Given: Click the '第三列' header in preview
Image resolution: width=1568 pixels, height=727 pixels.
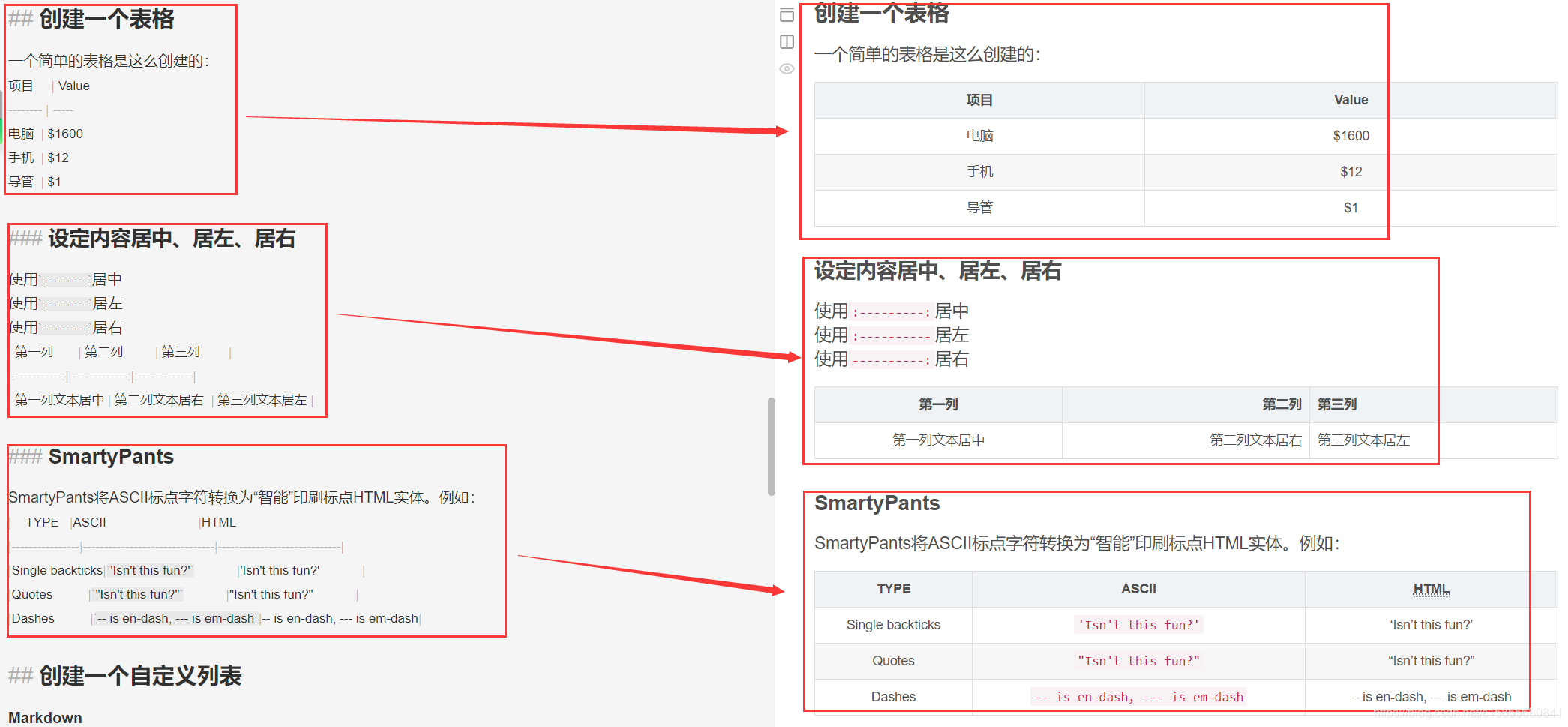Looking at the screenshot, I should click(1434, 404).
